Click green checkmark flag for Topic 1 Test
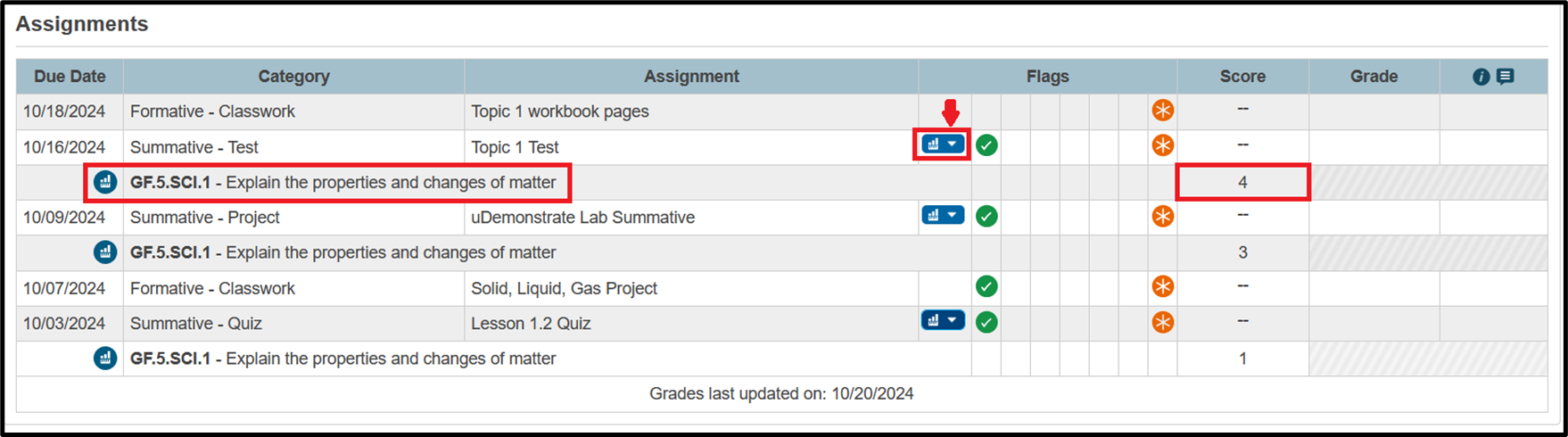The width and height of the screenshot is (1568, 437). pyautogui.click(x=986, y=145)
